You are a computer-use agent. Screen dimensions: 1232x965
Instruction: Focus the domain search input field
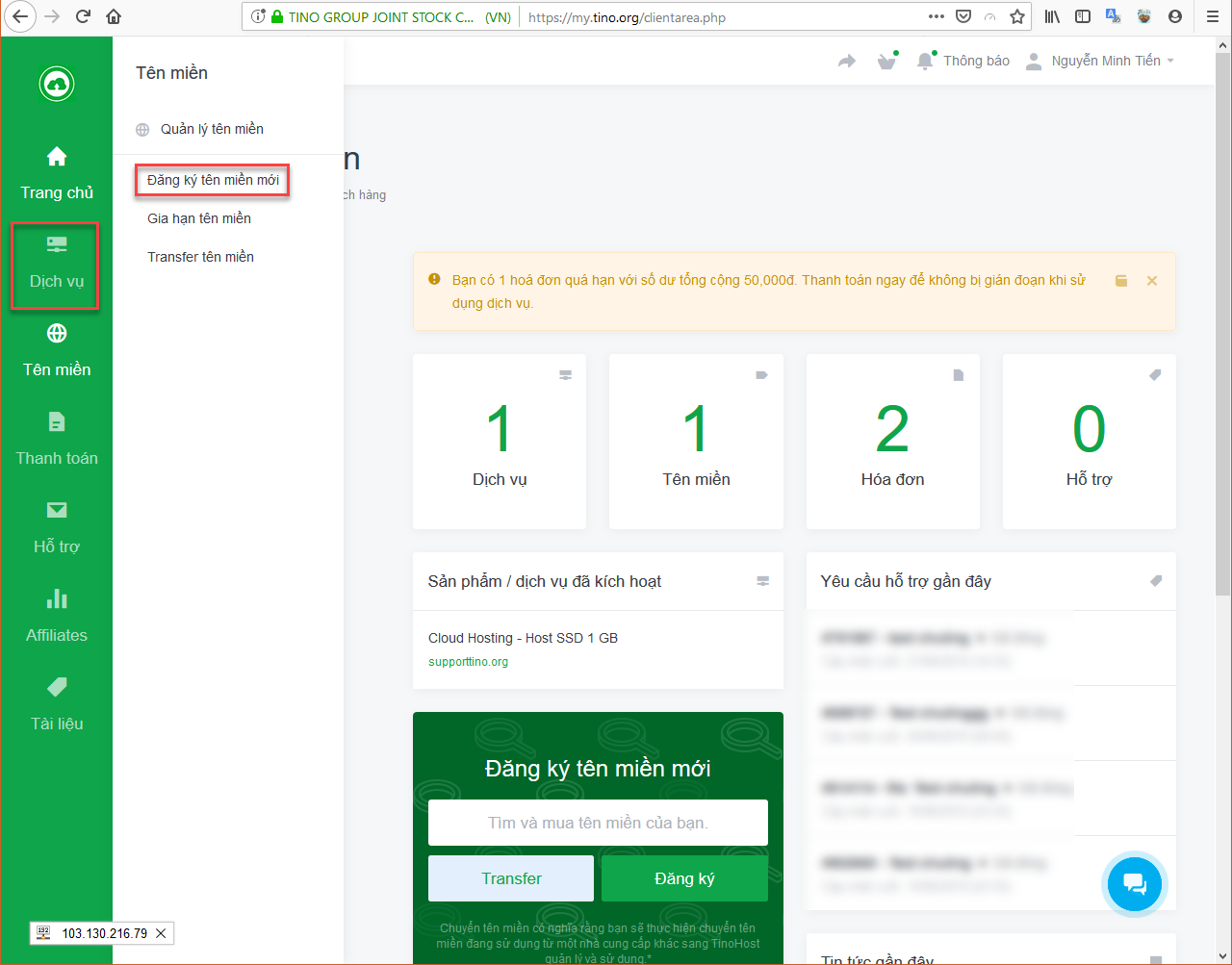(598, 823)
